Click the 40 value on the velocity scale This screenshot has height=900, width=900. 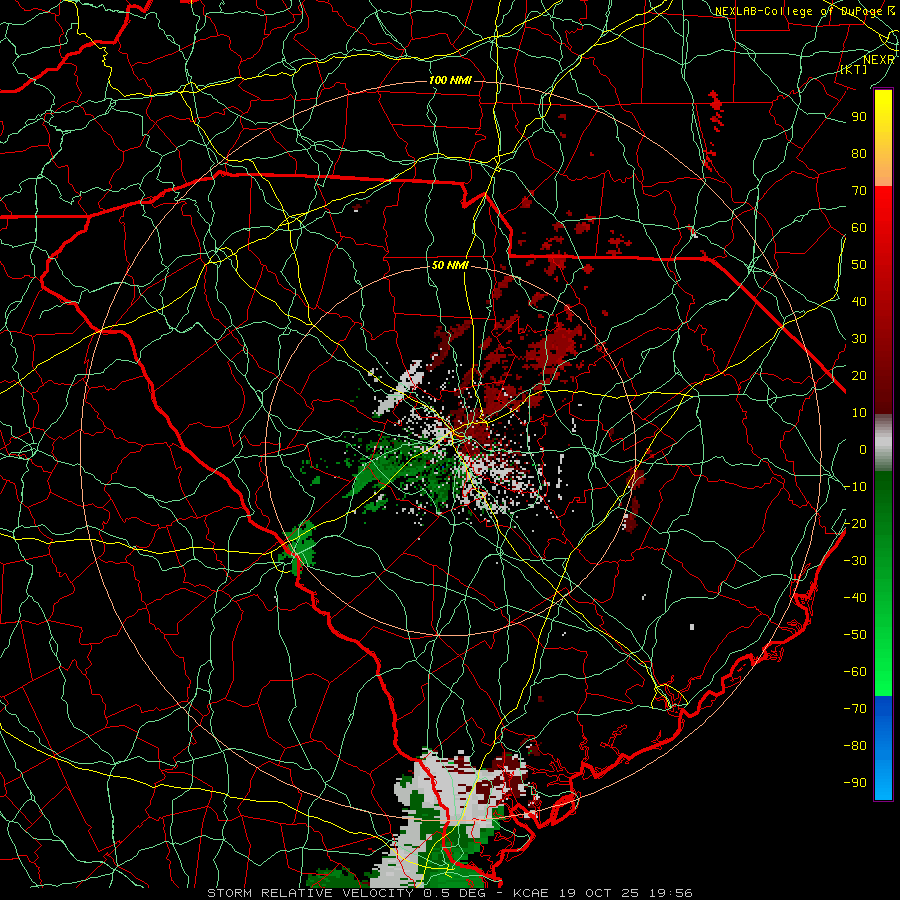pos(859,301)
